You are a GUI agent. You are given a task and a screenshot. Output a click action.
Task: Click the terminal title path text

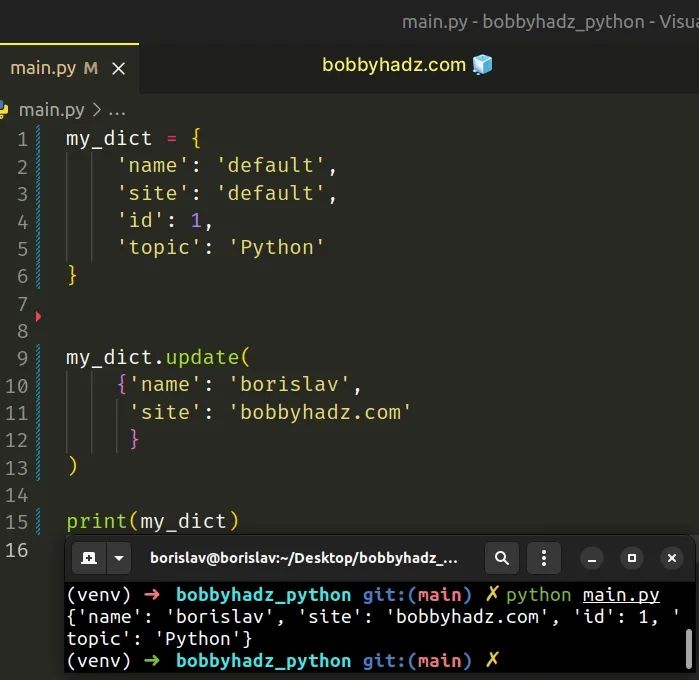tap(304, 558)
